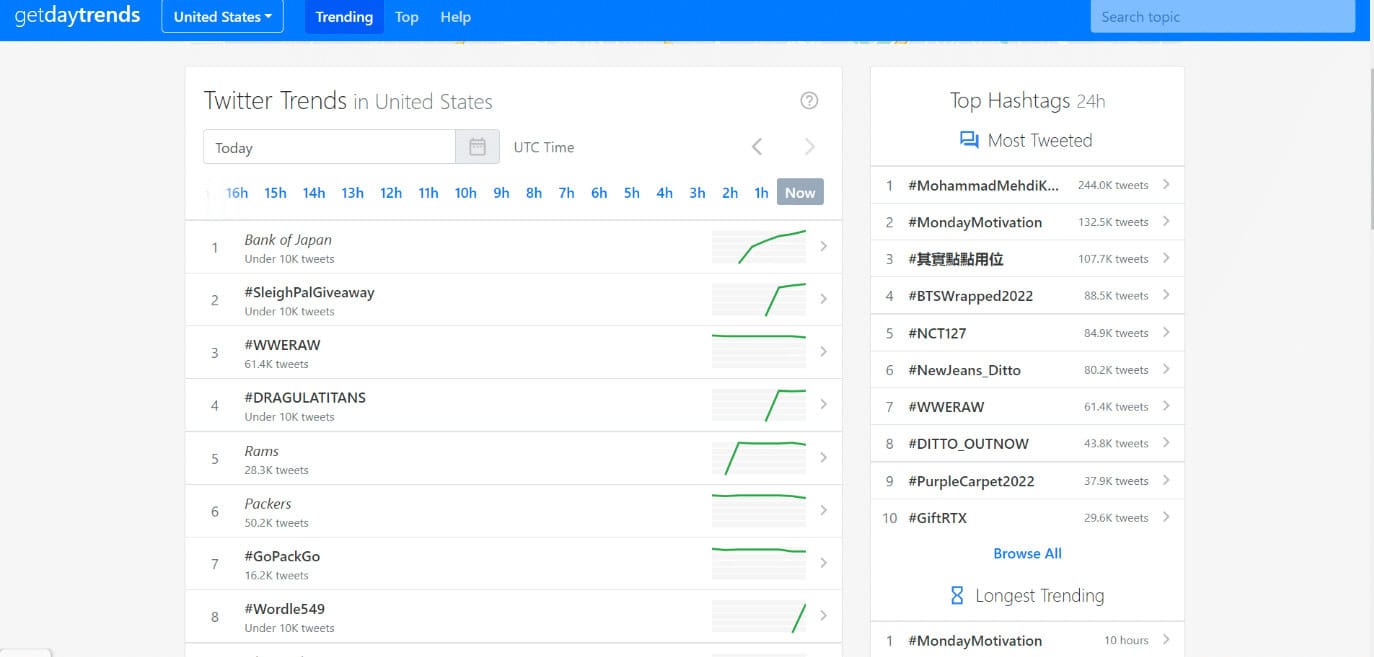
Task: Open the Bank of Japan trend
Action: (x=288, y=240)
